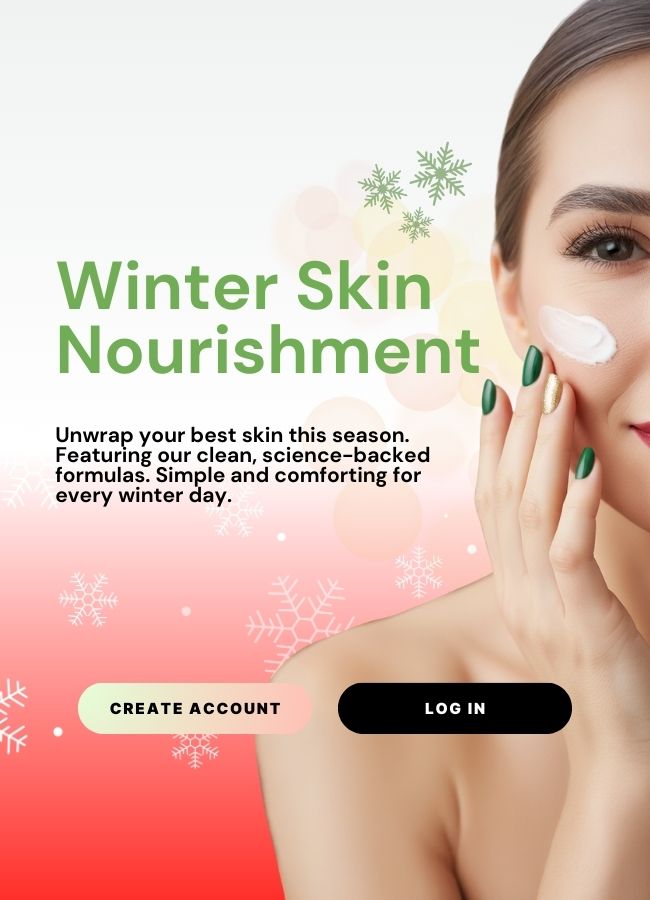Click the Winter Skin Nourishment heading
Viewport: 650px width, 900px height.
pos(268,317)
